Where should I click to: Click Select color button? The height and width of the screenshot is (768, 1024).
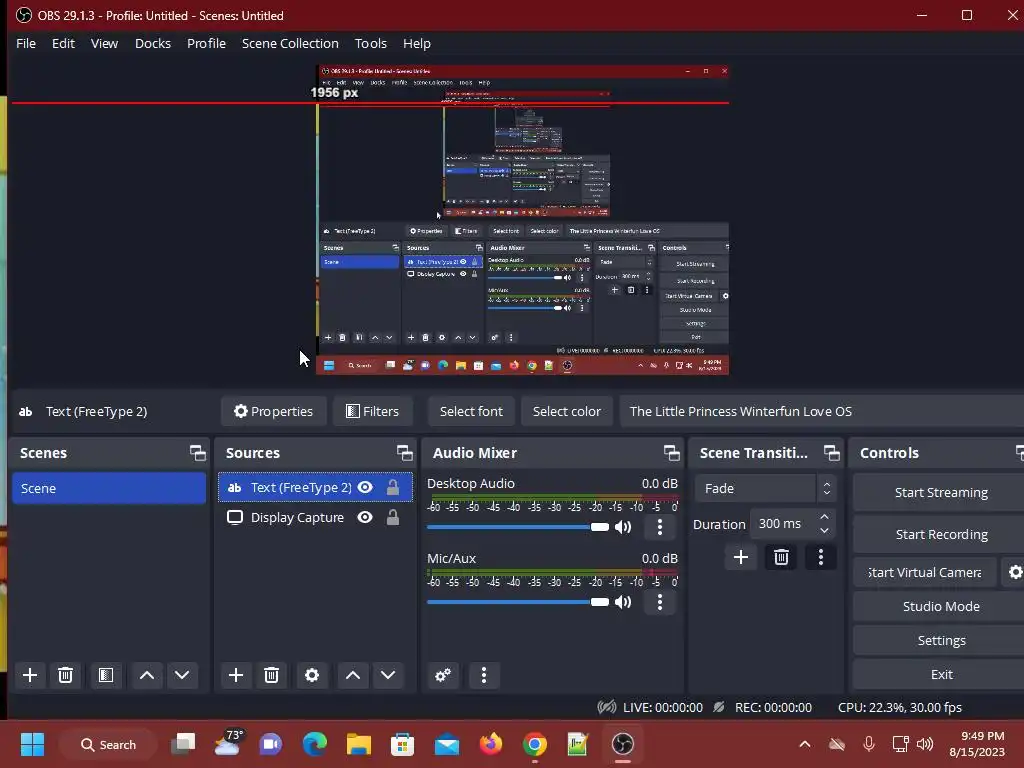click(566, 411)
